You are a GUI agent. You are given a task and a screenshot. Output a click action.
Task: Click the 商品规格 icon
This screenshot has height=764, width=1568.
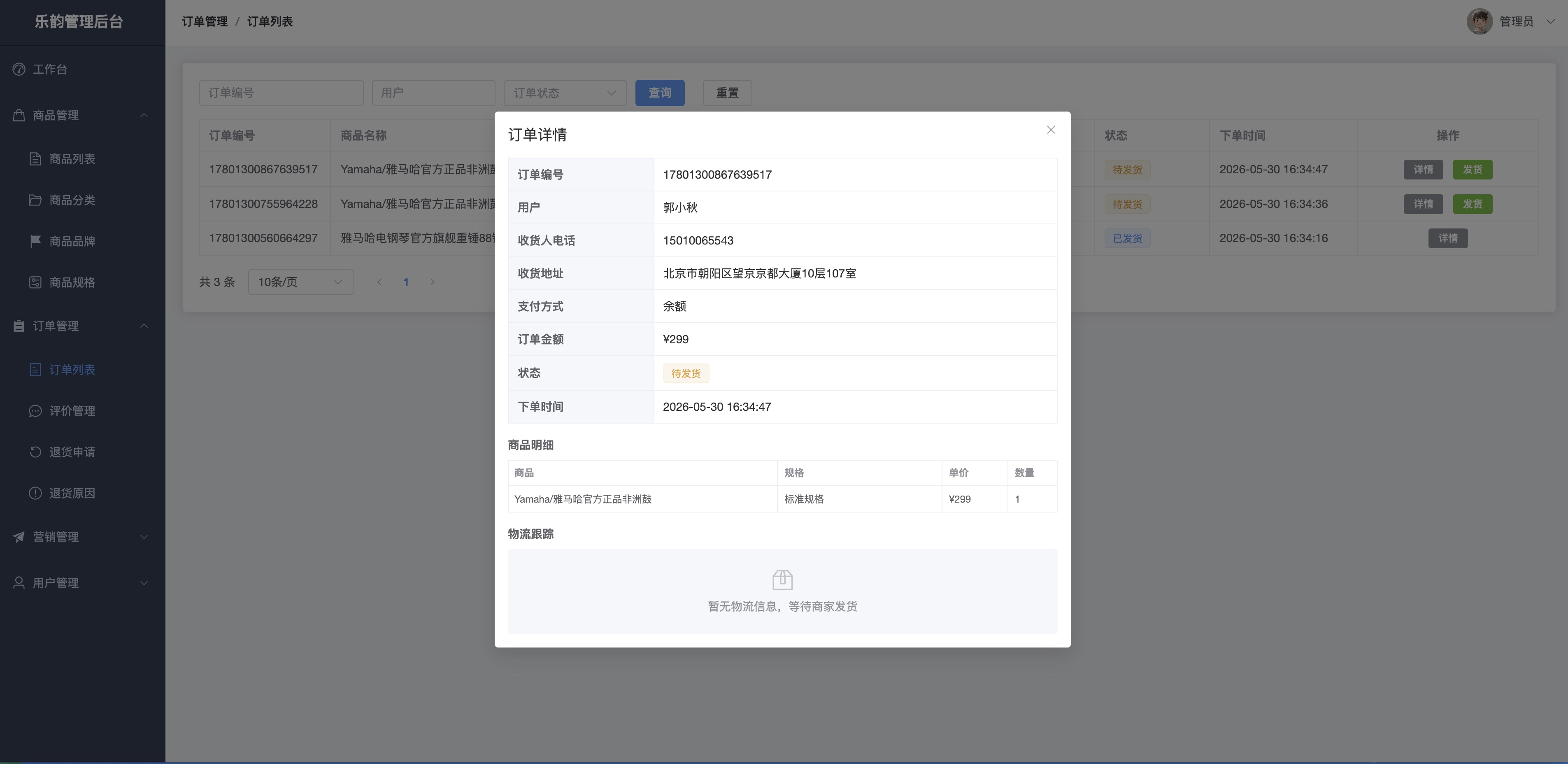[35, 282]
